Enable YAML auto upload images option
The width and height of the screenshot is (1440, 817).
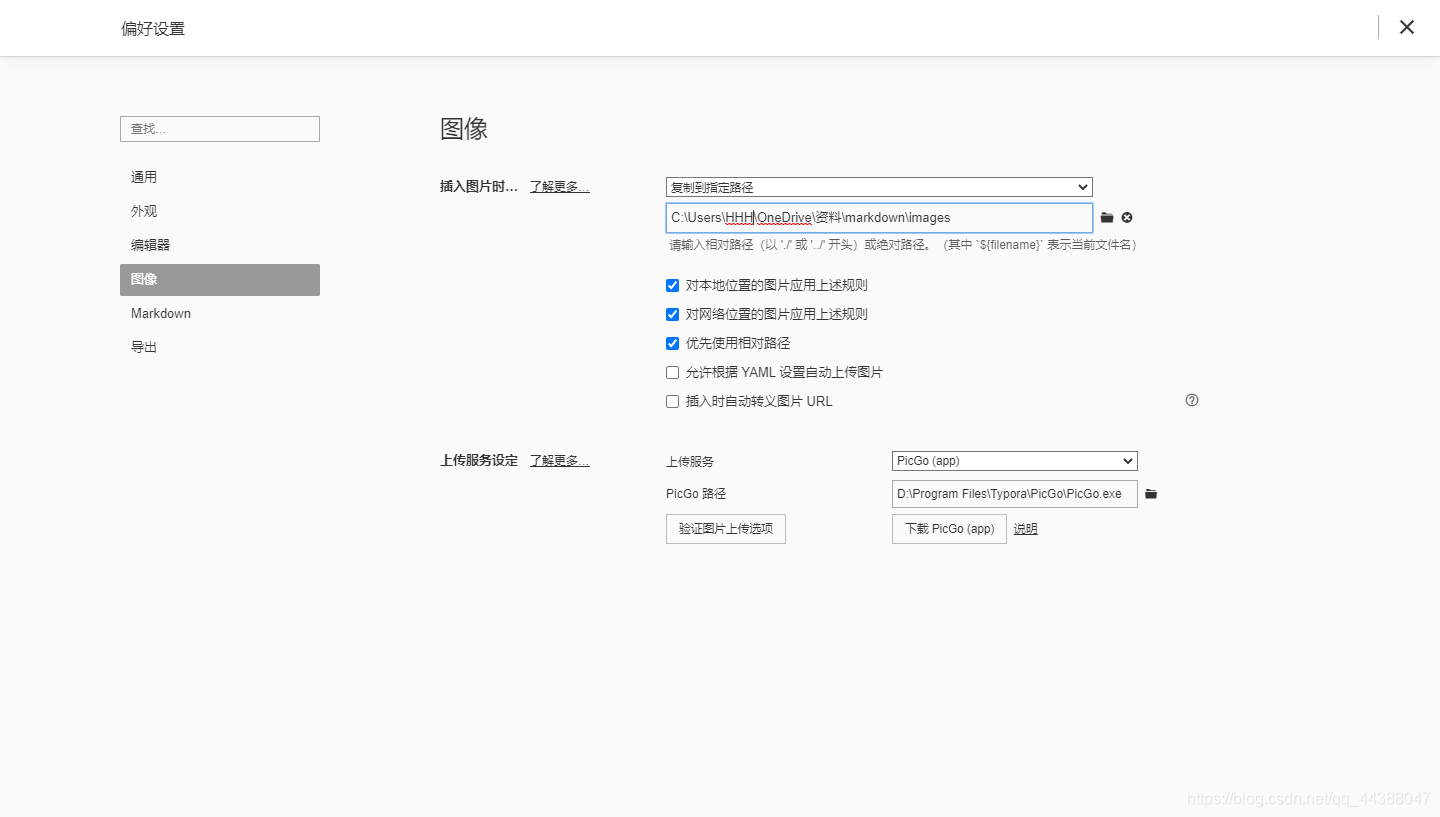[672, 372]
